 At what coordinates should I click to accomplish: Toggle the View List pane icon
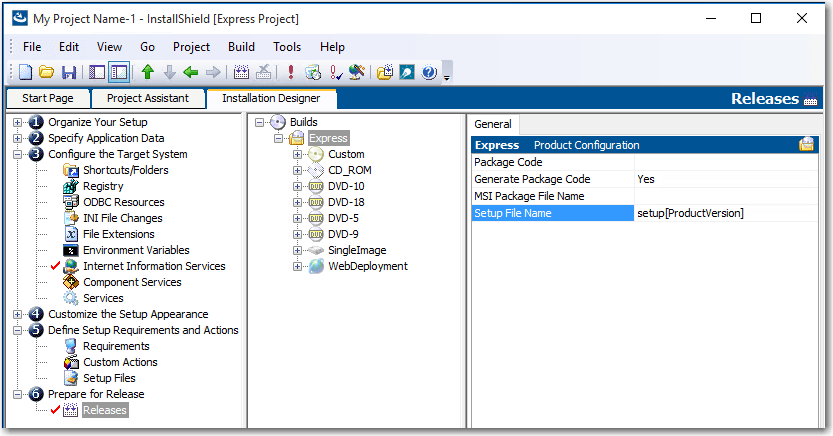pos(97,72)
